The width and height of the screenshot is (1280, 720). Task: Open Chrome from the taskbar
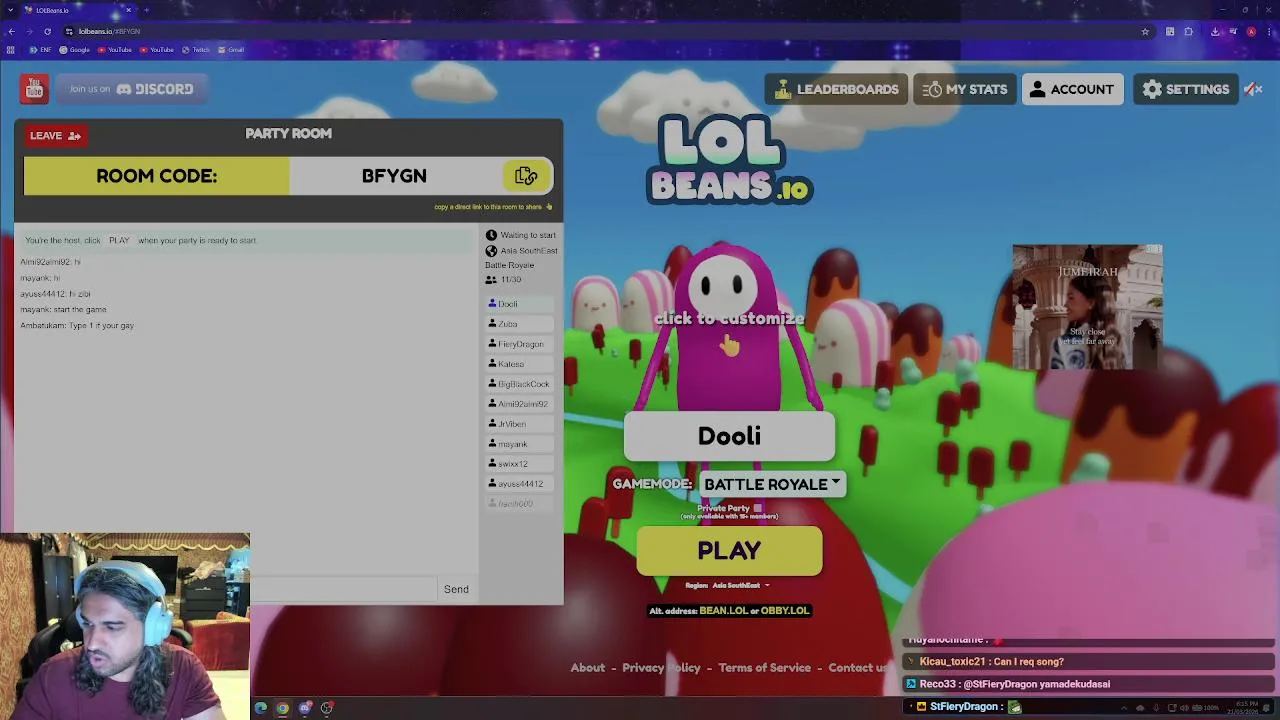282,708
